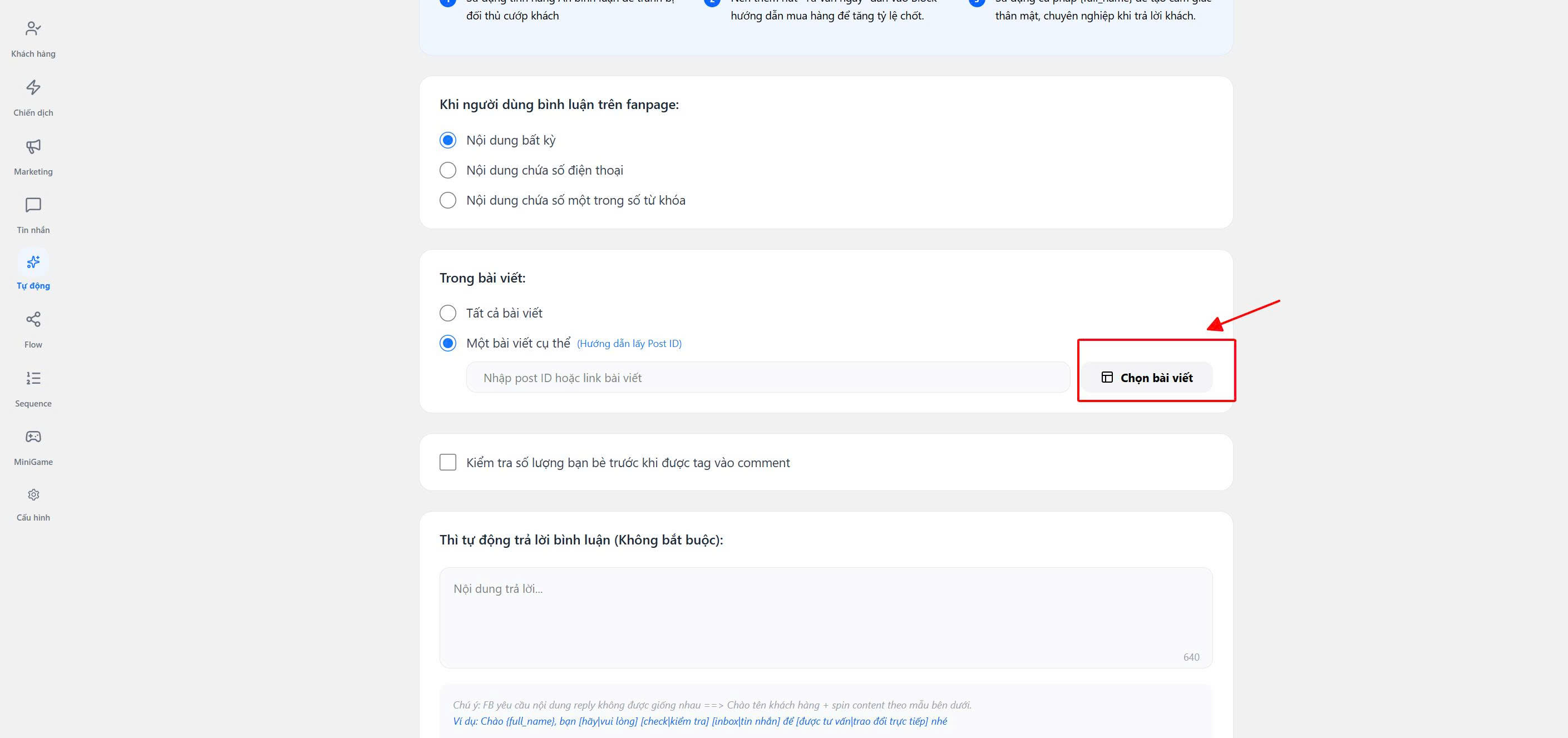Click the blue example spin-content text

(x=699, y=721)
